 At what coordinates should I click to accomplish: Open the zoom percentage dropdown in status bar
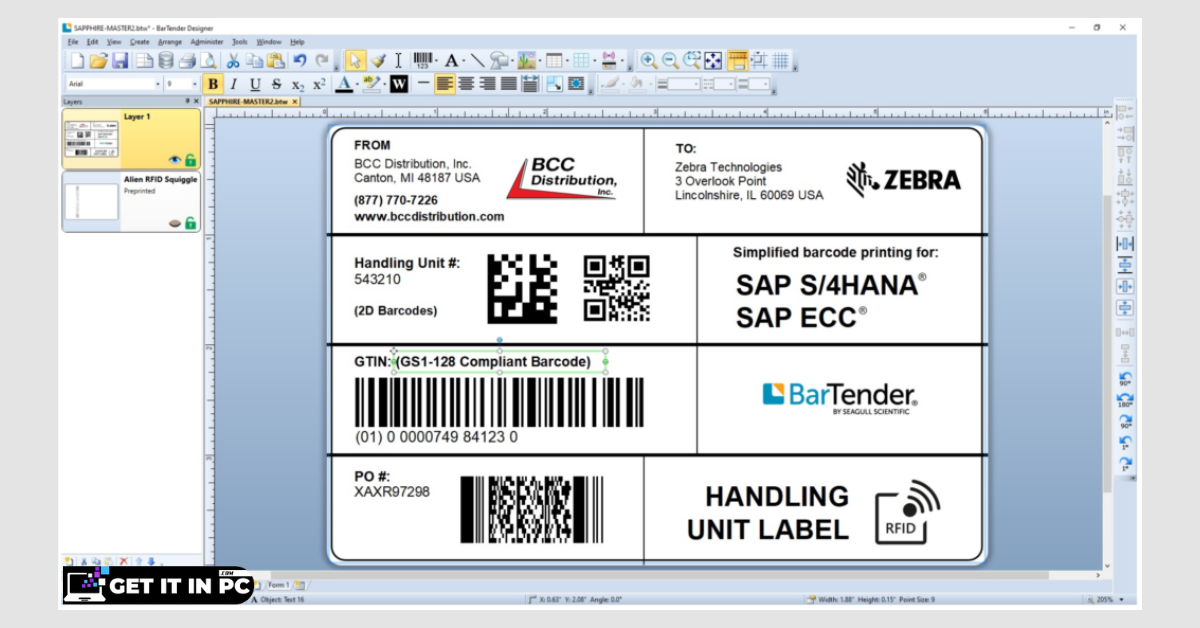(x=1121, y=600)
